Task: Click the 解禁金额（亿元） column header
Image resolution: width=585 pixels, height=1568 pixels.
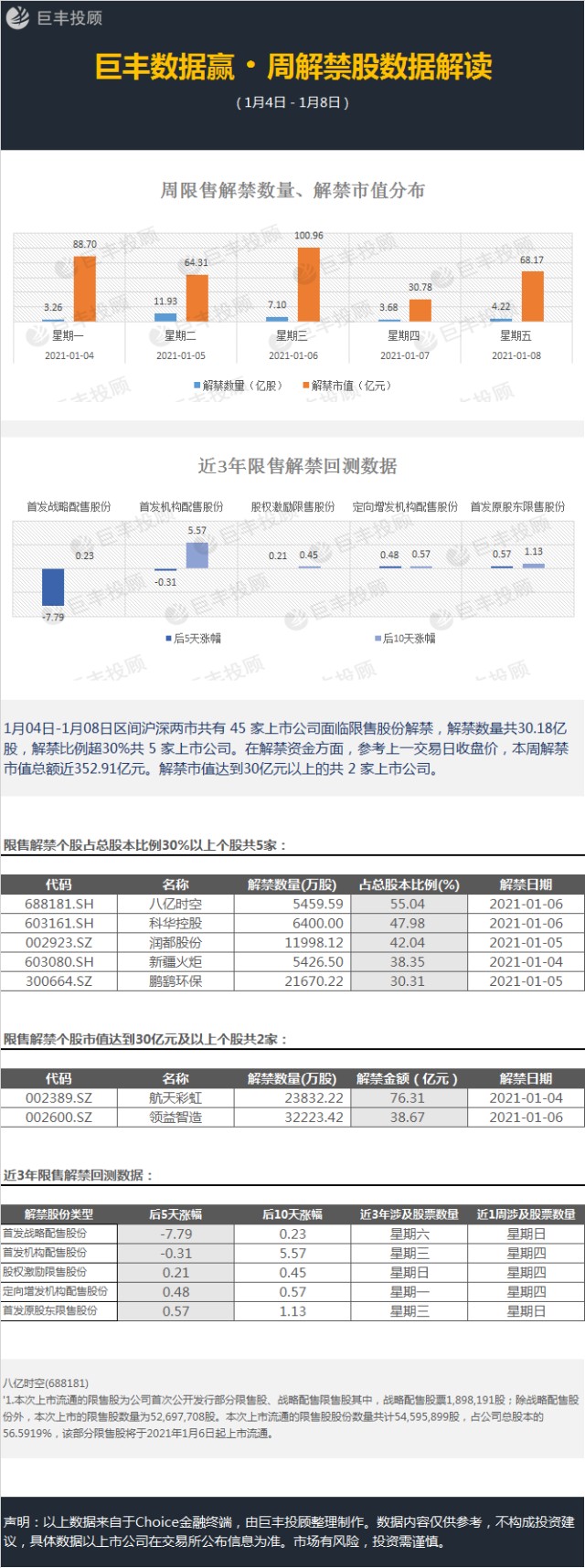Action: click(x=408, y=1078)
